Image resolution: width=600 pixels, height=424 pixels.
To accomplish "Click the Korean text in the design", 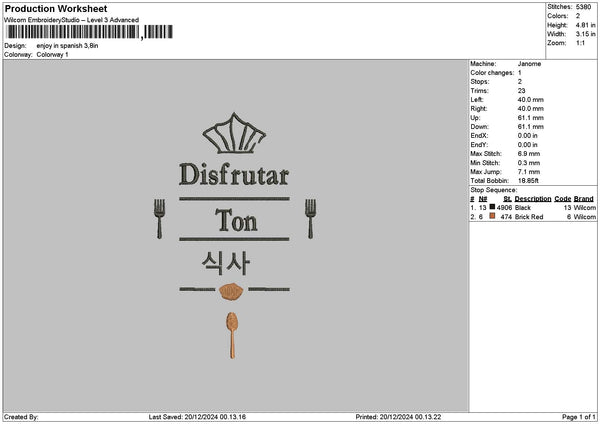I will 226,263.
